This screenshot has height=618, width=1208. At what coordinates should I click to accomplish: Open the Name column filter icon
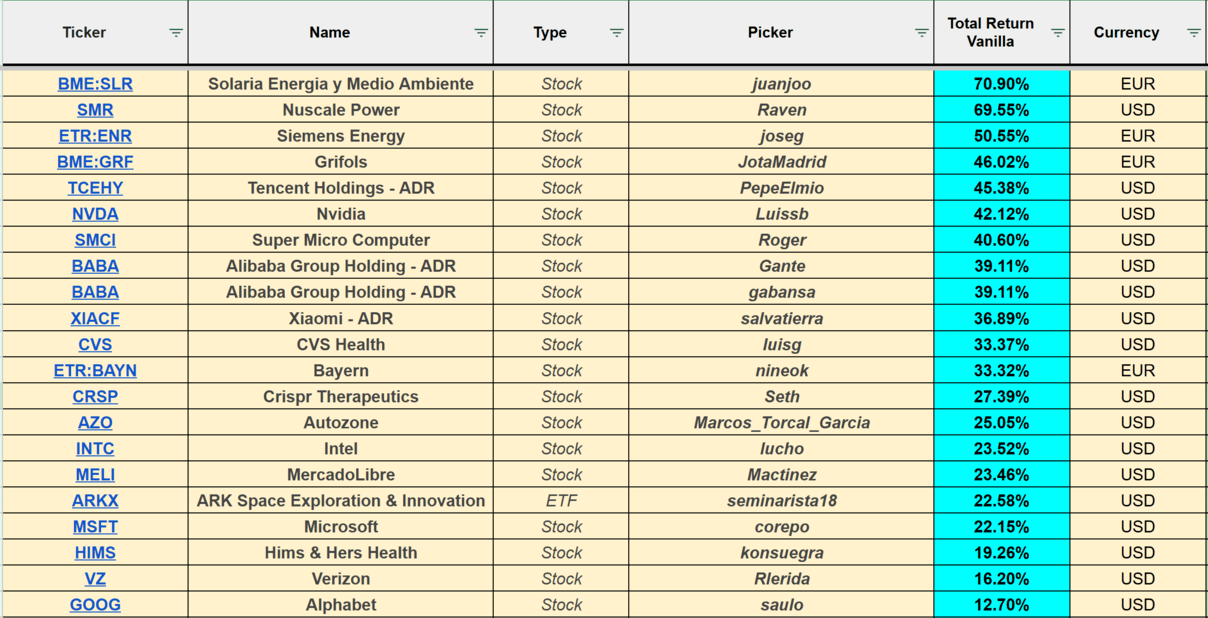click(481, 33)
